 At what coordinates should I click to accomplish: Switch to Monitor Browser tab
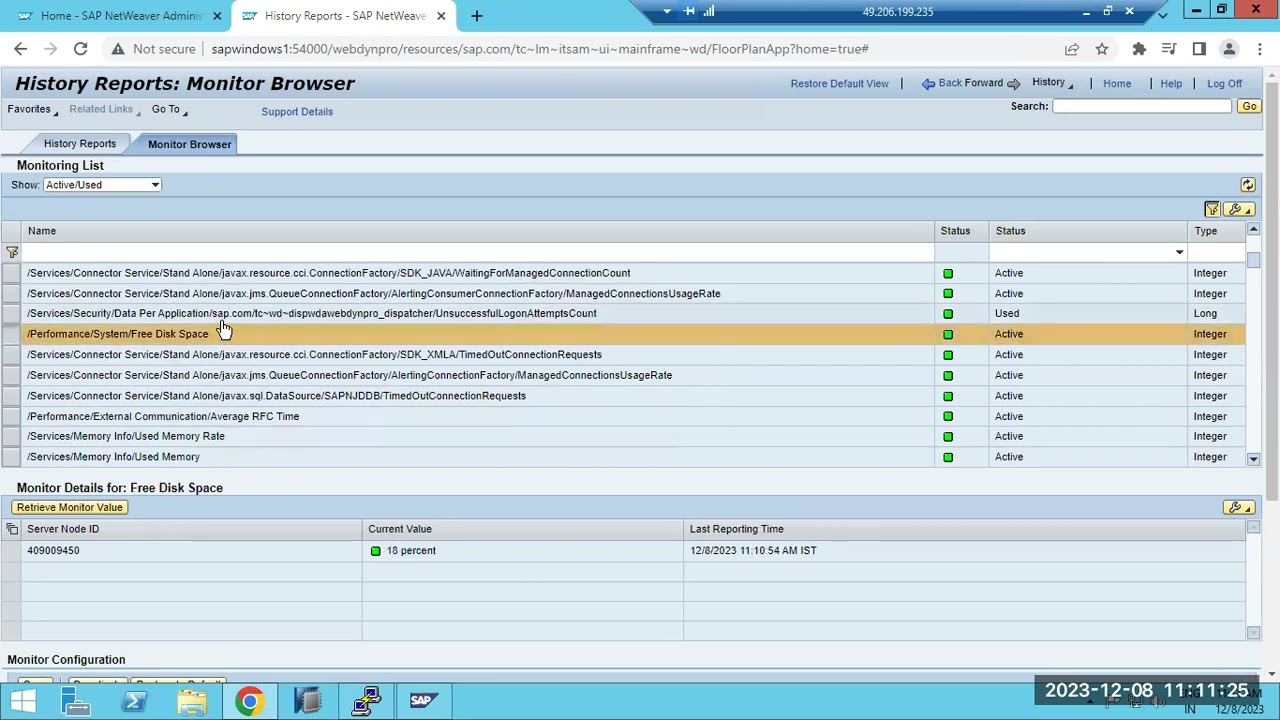pyautogui.click(x=190, y=144)
